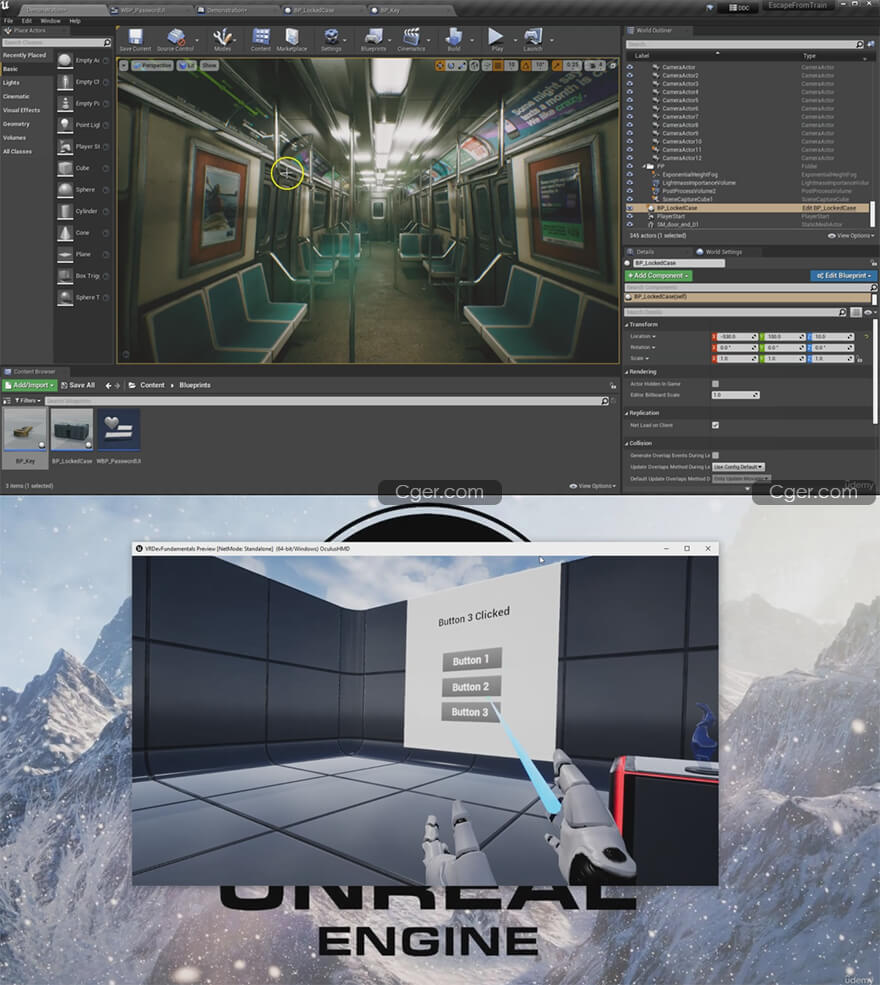Select the Sphere Trigger placement icon
Viewport: 880px width, 985px height.
[x=65, y=298]
